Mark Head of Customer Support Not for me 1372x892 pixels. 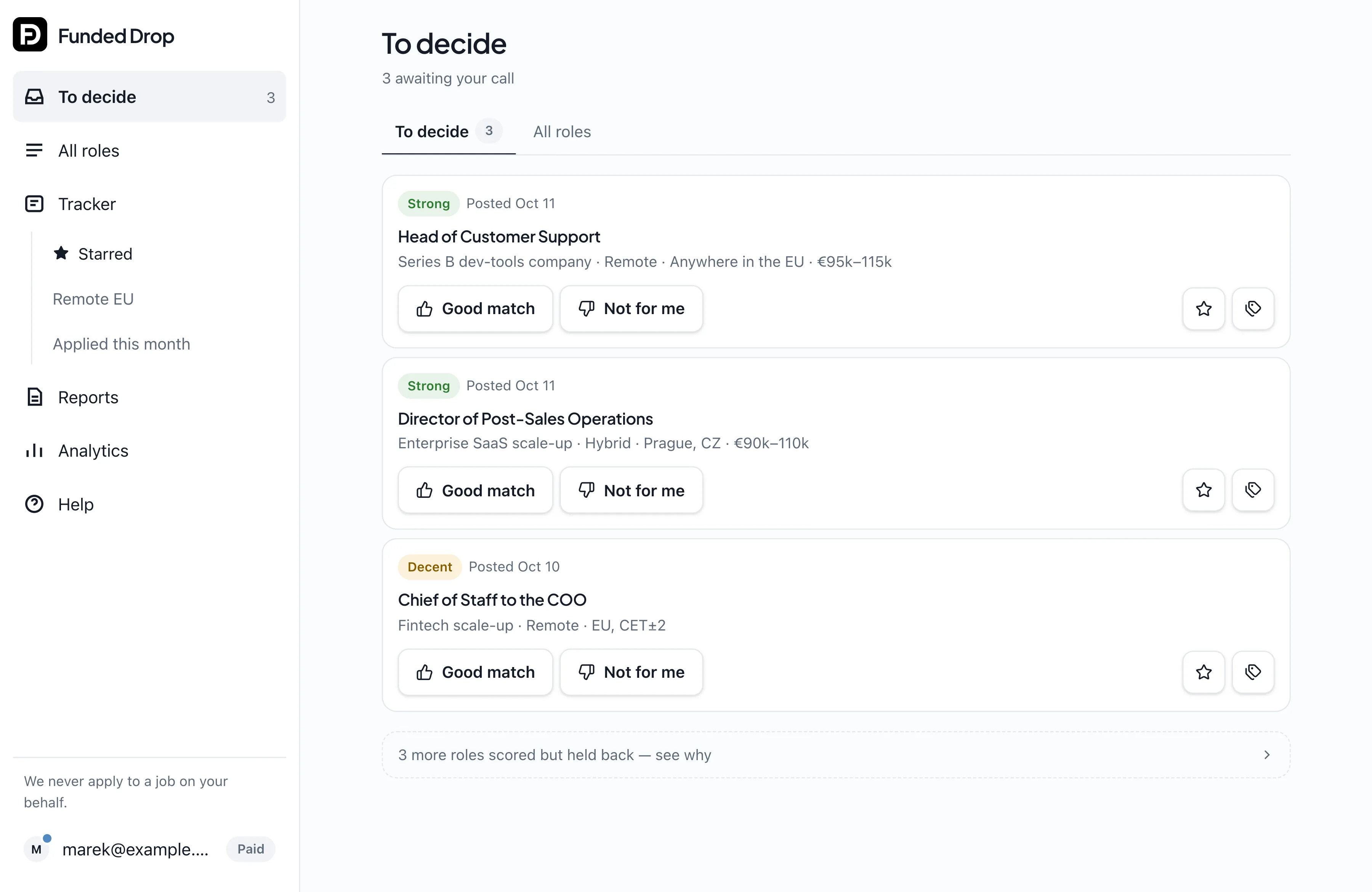coord(631,308)
